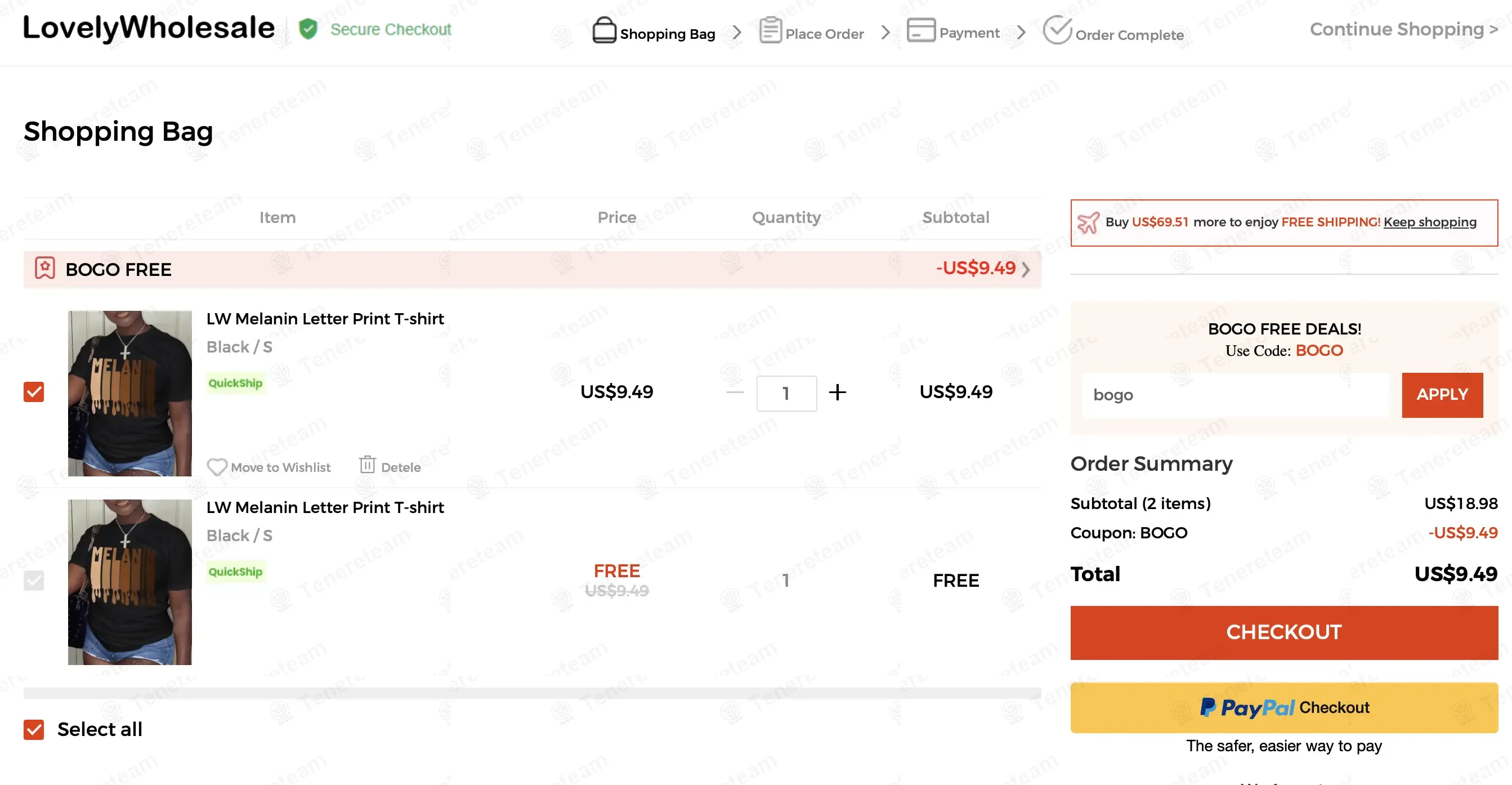This screenshot has height=785, width=1512.
Task: Click the greyed checkbox of free T-shirt
Action: coord(33,580)
